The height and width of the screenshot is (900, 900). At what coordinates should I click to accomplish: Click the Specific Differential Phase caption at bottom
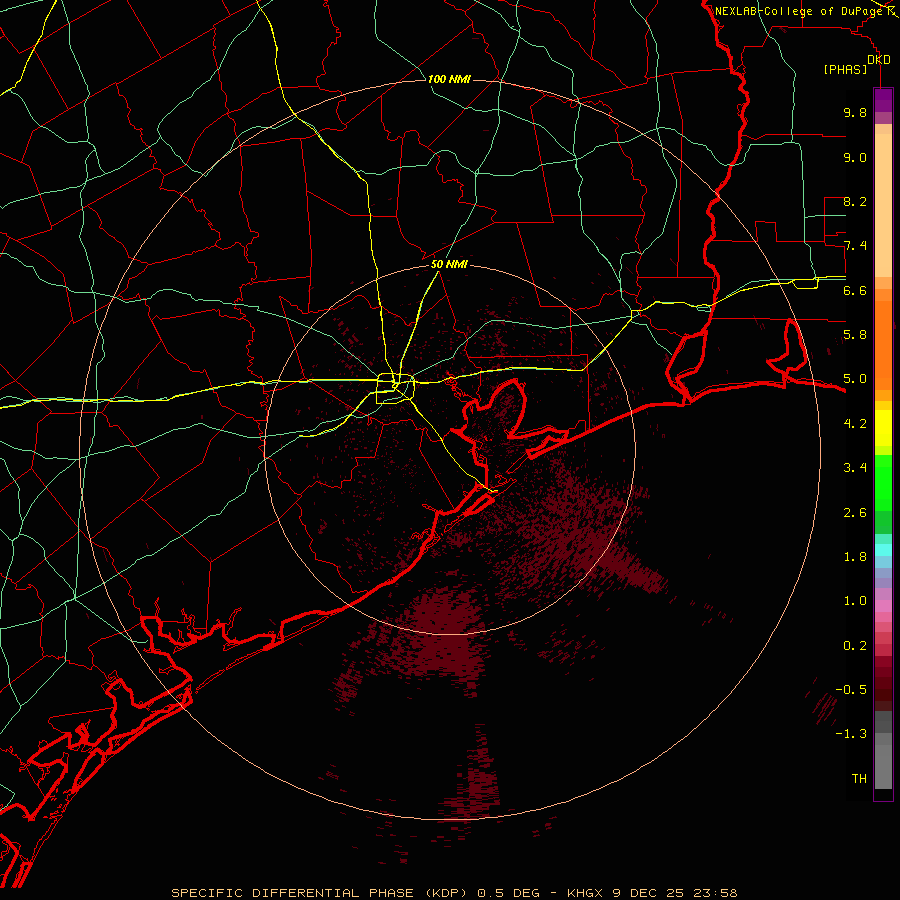(x=455, y=893)
